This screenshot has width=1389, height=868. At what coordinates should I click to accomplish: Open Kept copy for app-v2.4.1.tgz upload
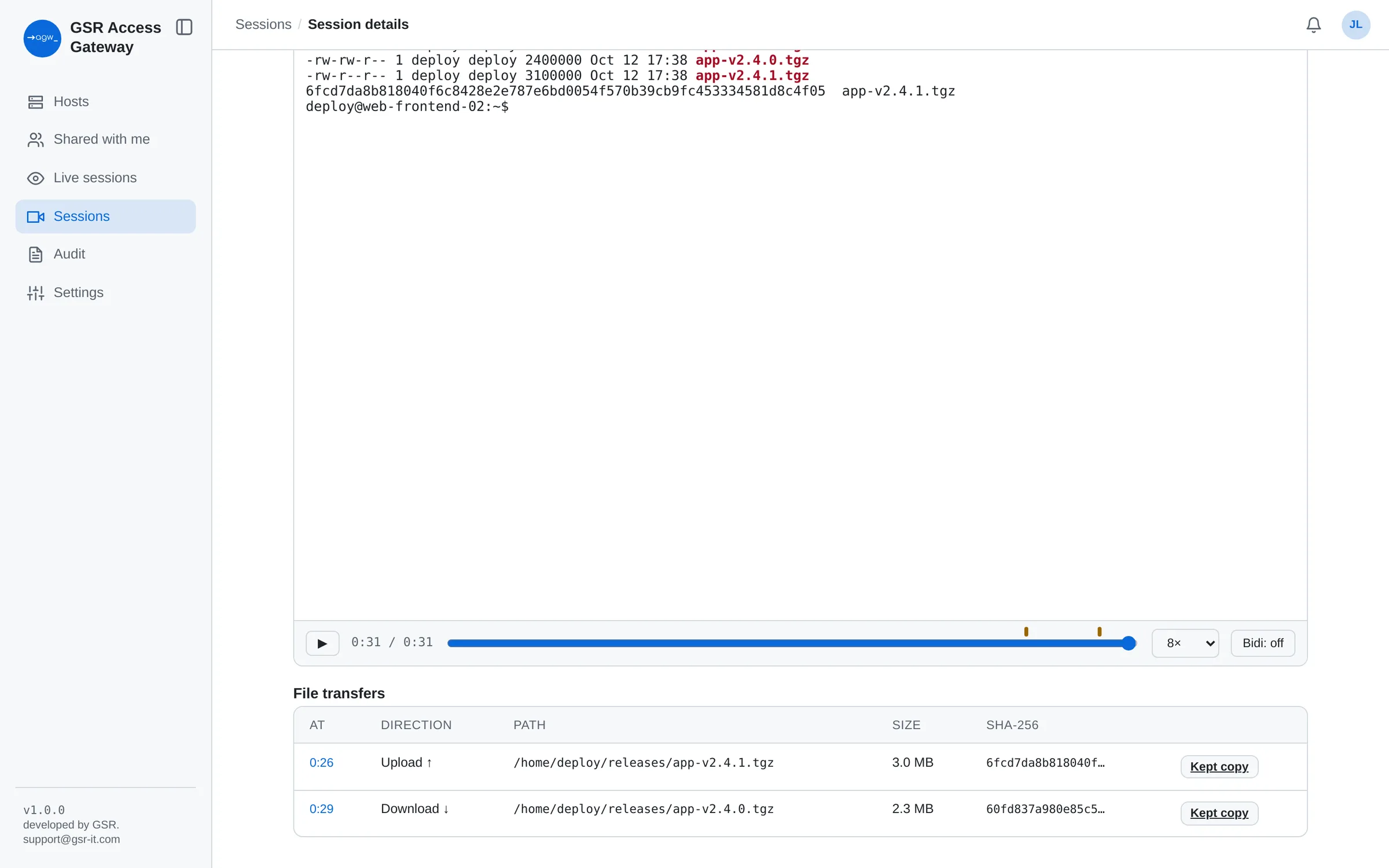coord(1219,767)
